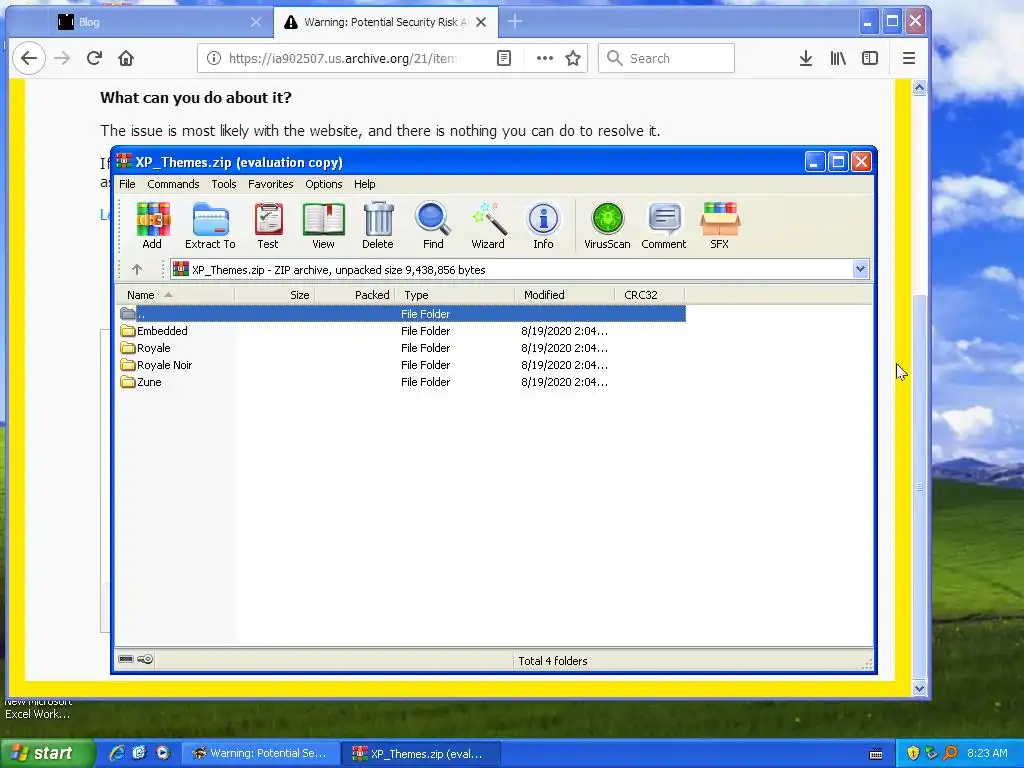Screen dimensions: 1024x768
Task: Add an archive Comment
Action: pyautogui.click(x=664, y=225)
